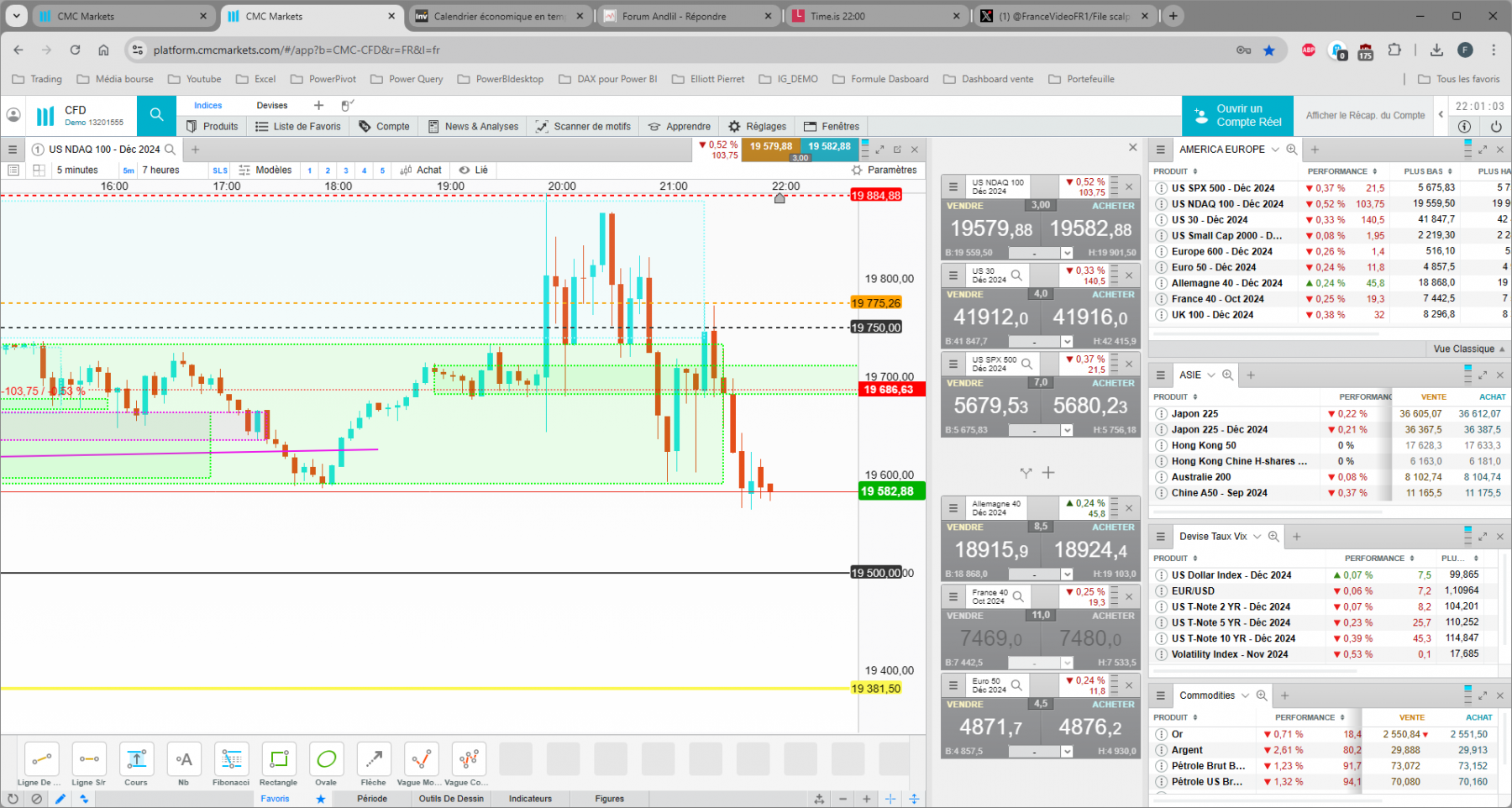Switch to the Indicateurs tab
The height and width of the screenshot is (808, 1512).
coord(531,799)
